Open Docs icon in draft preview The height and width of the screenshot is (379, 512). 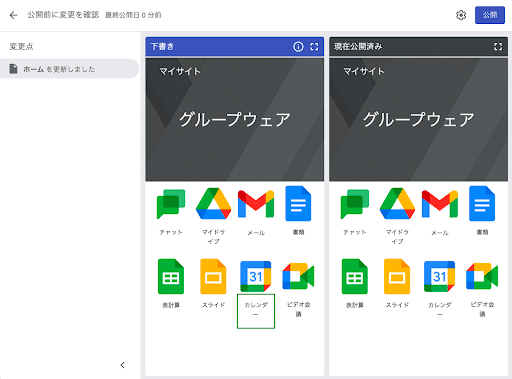(298, 204)
